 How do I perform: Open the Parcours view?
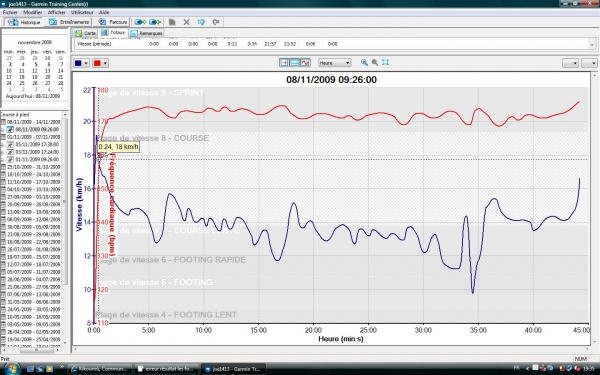[x=112, y=22]
